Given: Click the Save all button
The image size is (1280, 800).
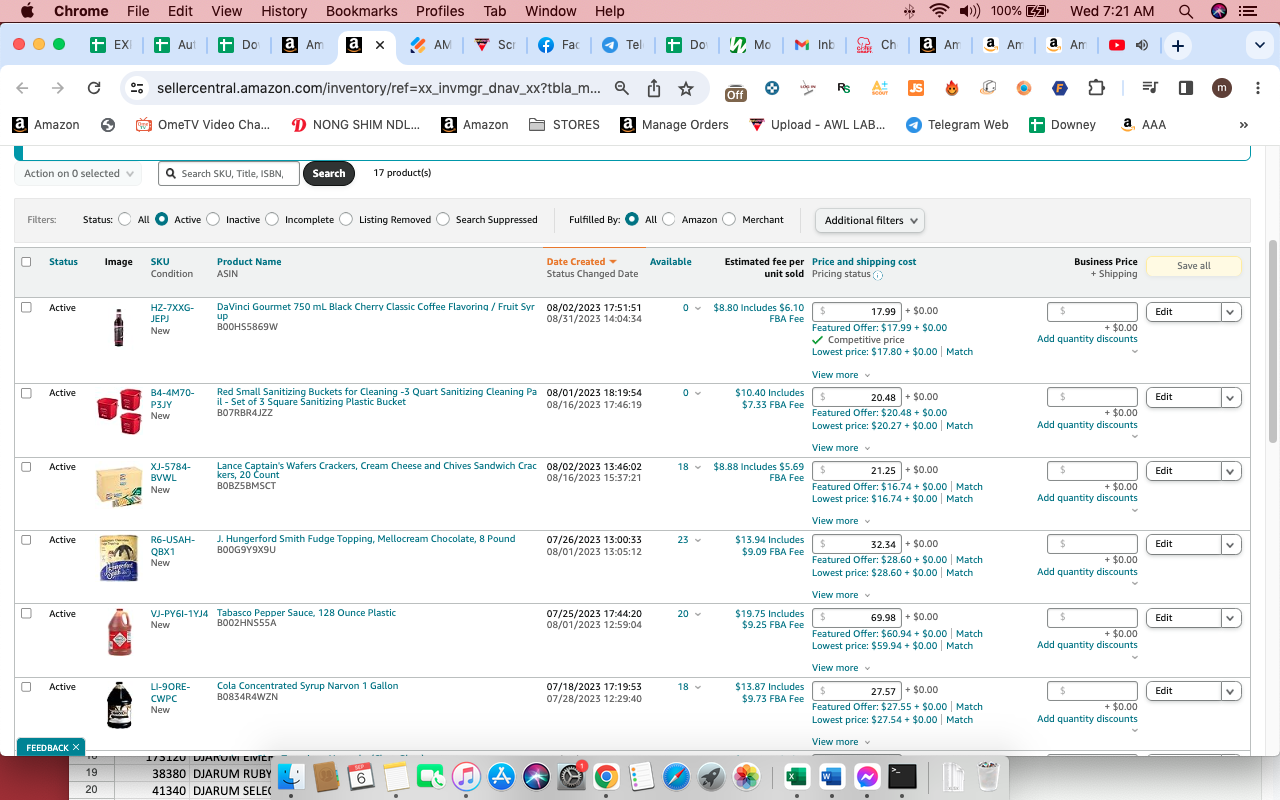Looking at the screenshot, I should coord(1193,266).
